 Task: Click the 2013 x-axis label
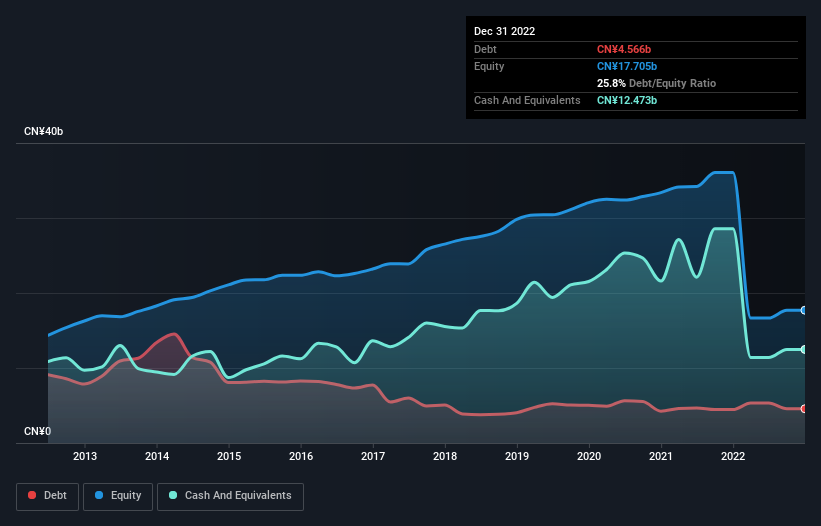[x=85, y=456]
